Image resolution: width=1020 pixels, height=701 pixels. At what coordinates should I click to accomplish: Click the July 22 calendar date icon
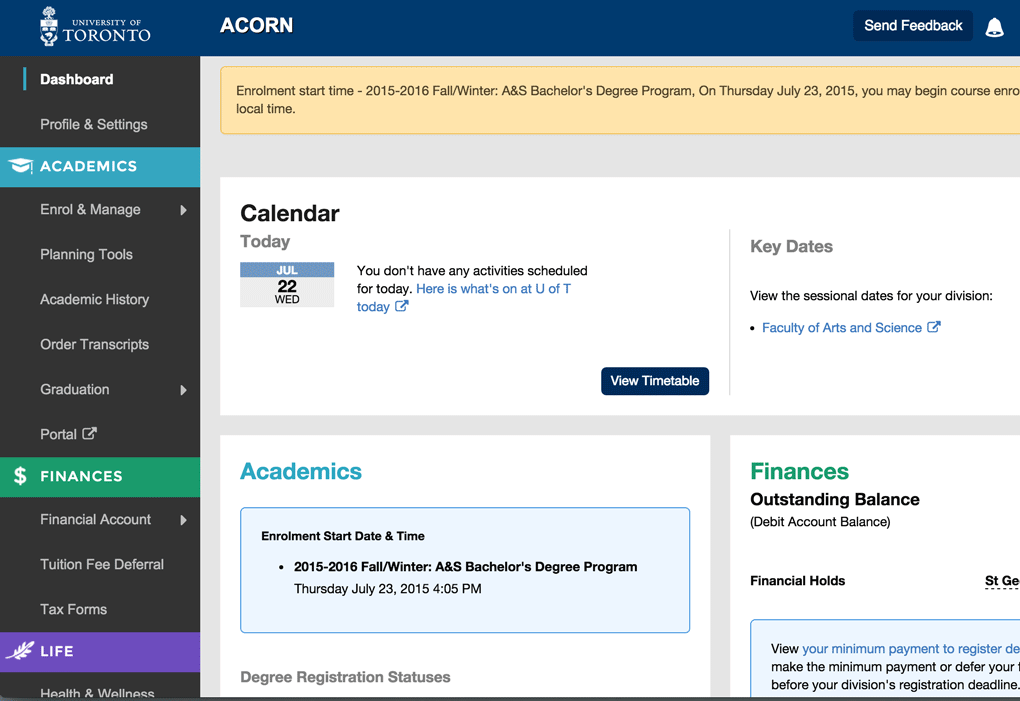[x=287, y=285]
